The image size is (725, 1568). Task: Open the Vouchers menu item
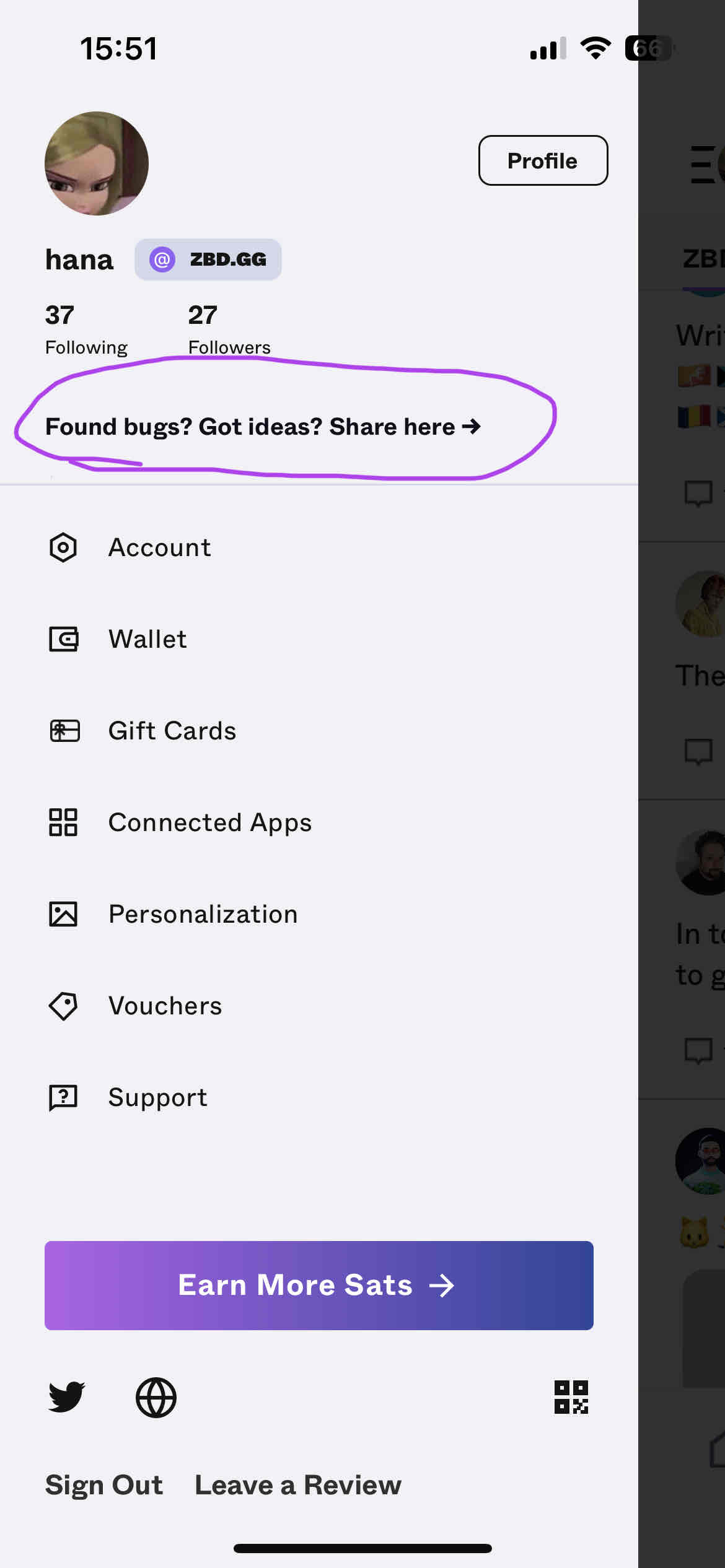click(x=165, y=1006)
